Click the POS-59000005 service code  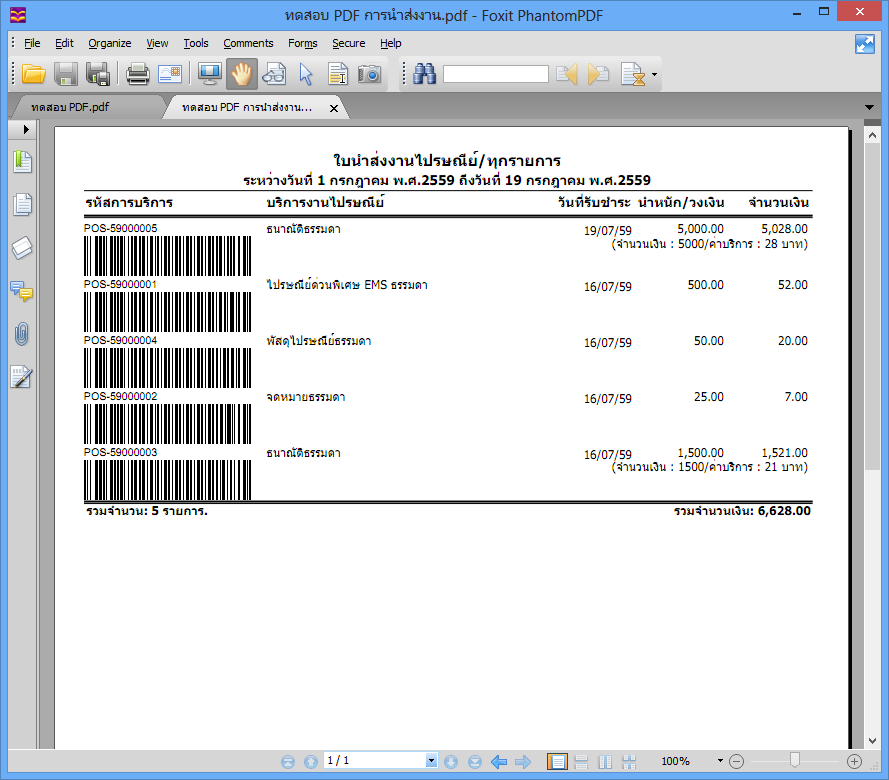pyautogui.click(x=120, y=228)
